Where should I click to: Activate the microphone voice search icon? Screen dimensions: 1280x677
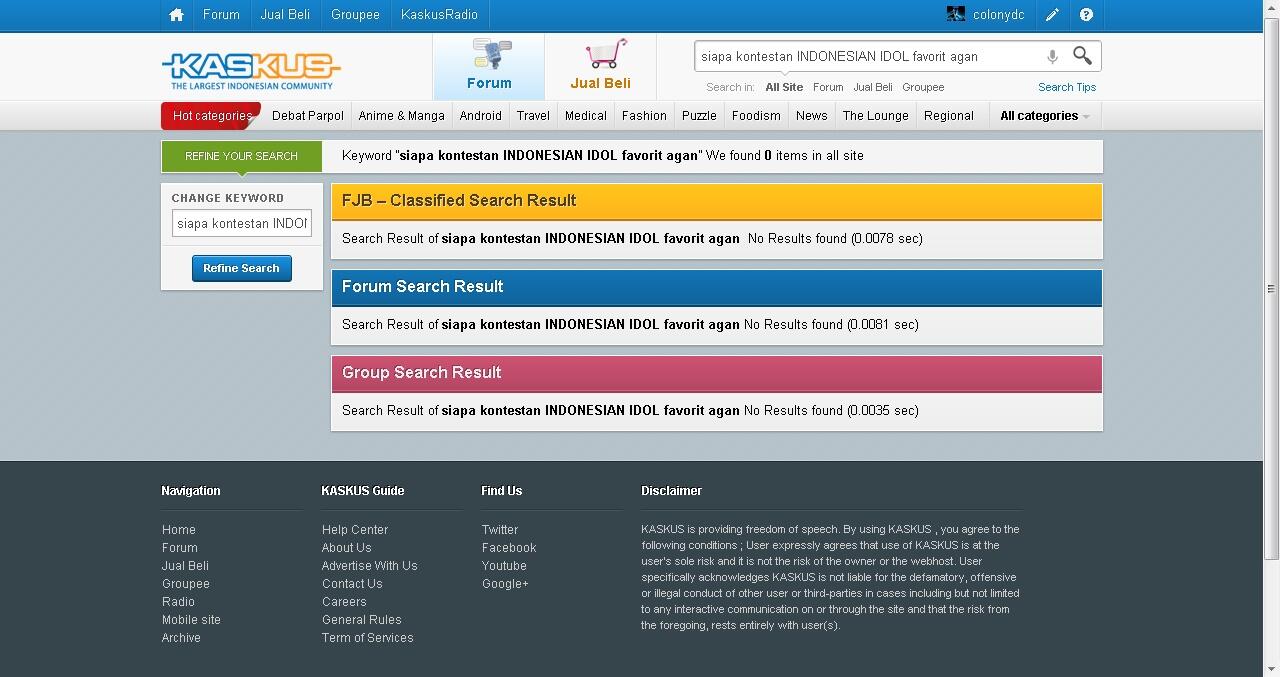point(1052,57)
